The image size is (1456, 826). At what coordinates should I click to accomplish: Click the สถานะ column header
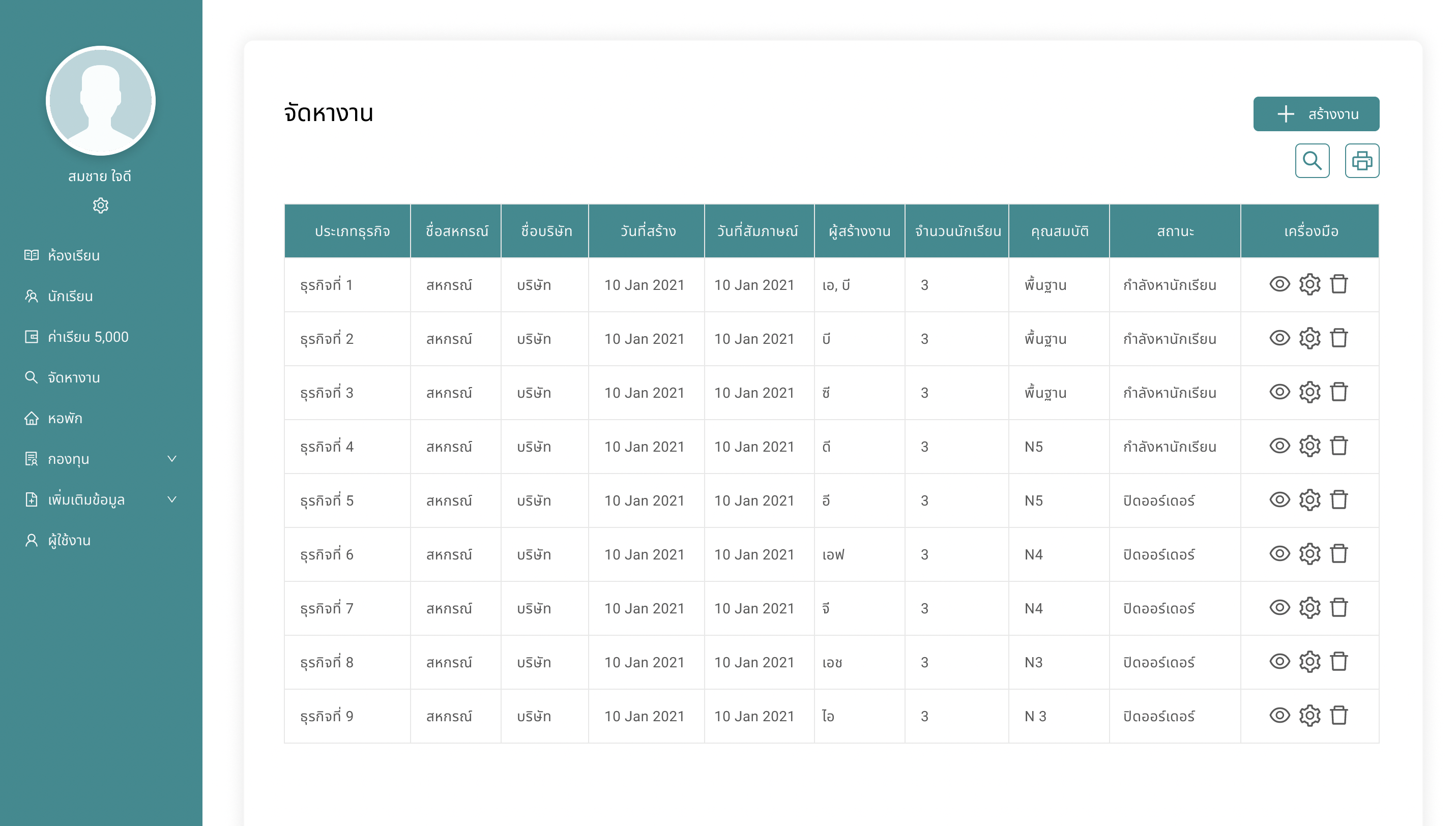pos(1175,231)
